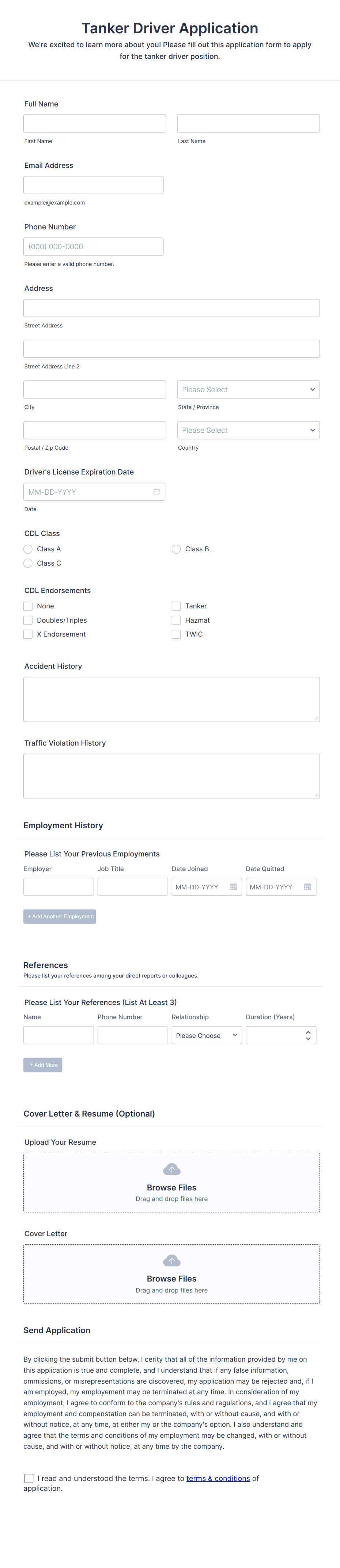
Task: Open the Date Joined calendar icon
Action: click(x=233, y=887)
